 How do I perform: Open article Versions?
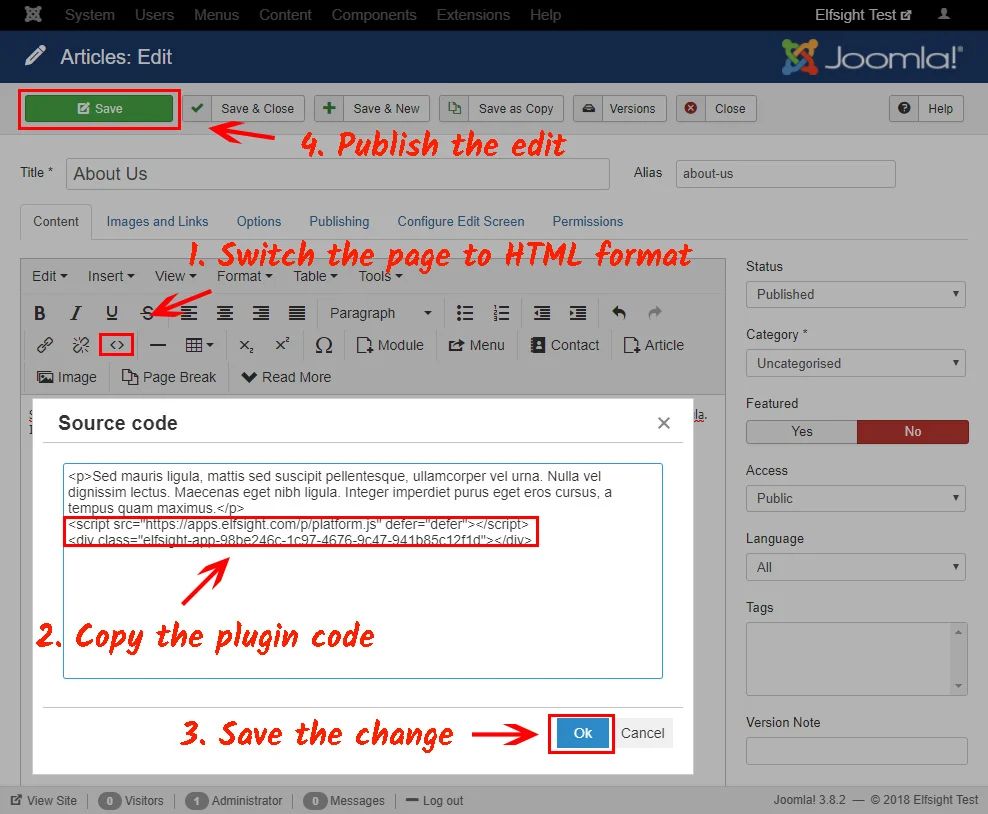620,108
